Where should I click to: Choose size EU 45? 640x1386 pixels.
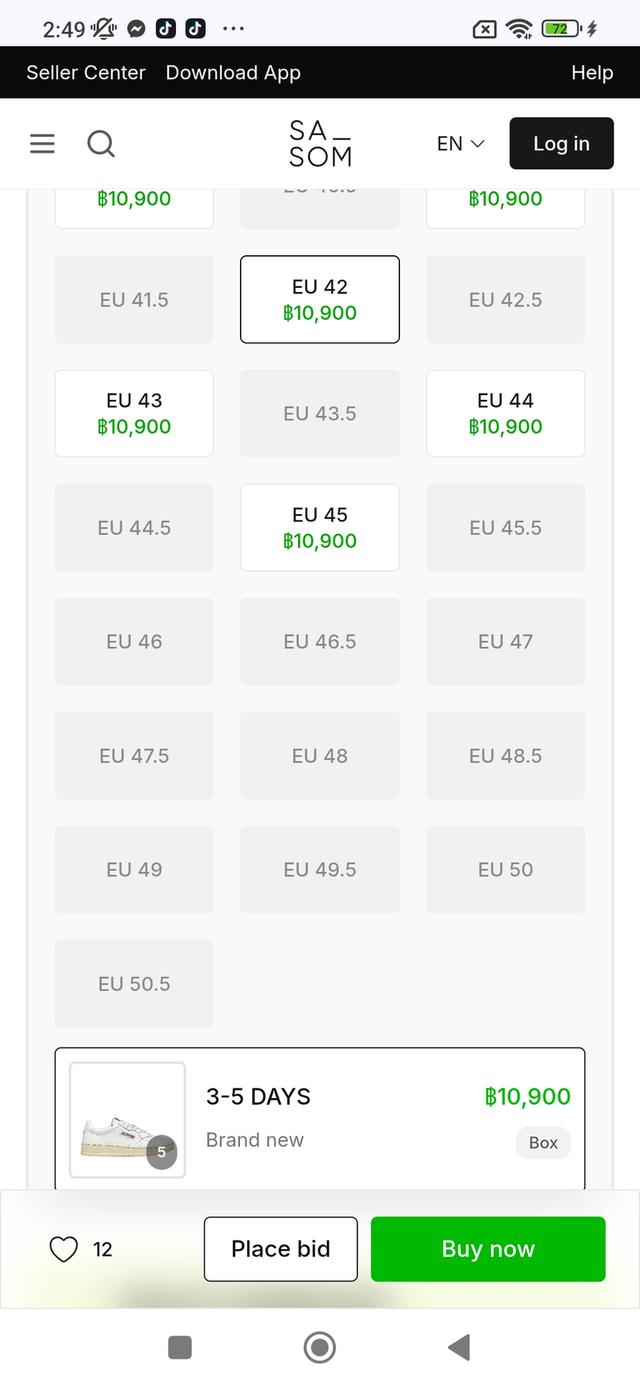[320, 527]
